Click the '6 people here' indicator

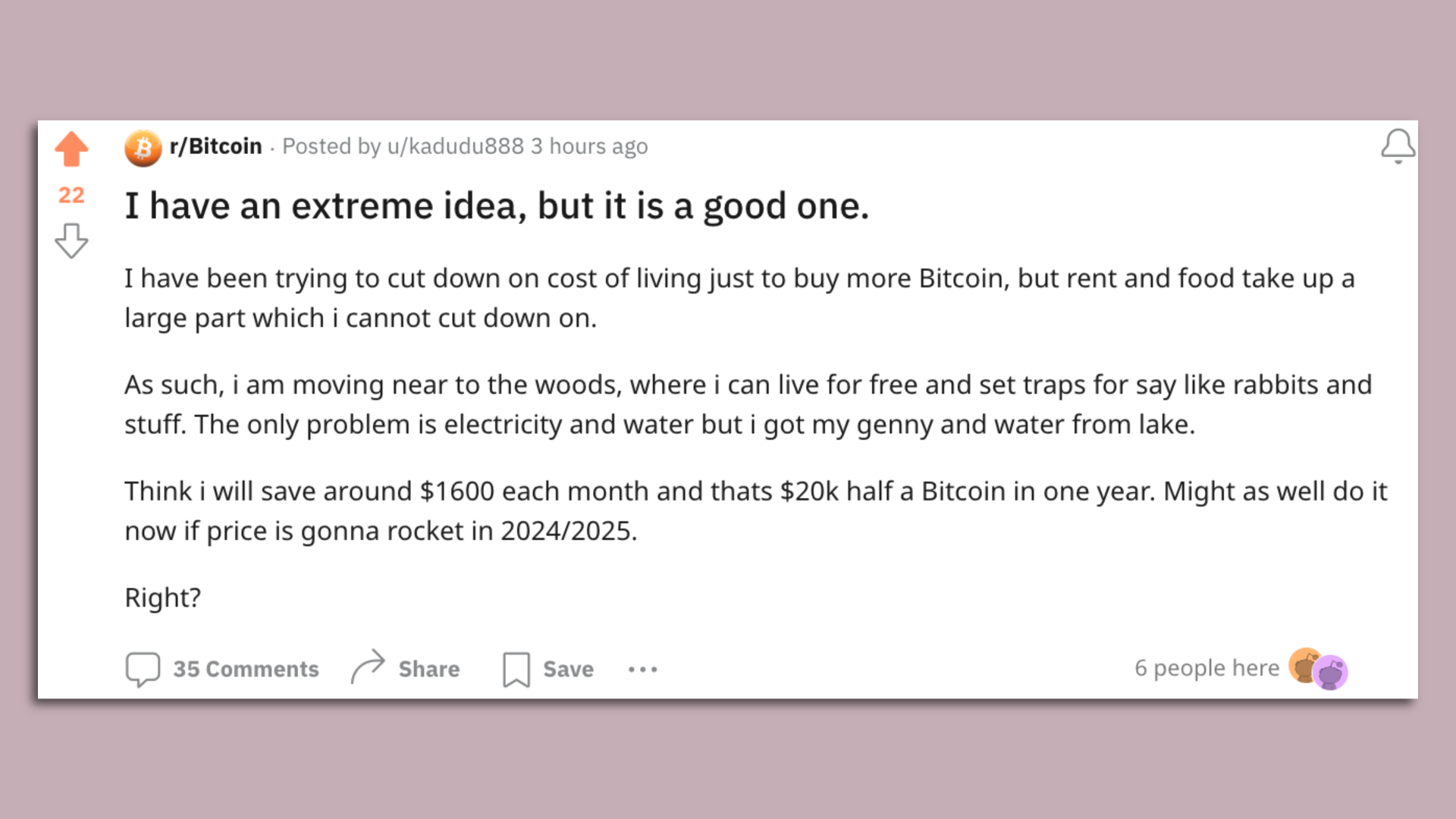click(x=1207, y=668)
